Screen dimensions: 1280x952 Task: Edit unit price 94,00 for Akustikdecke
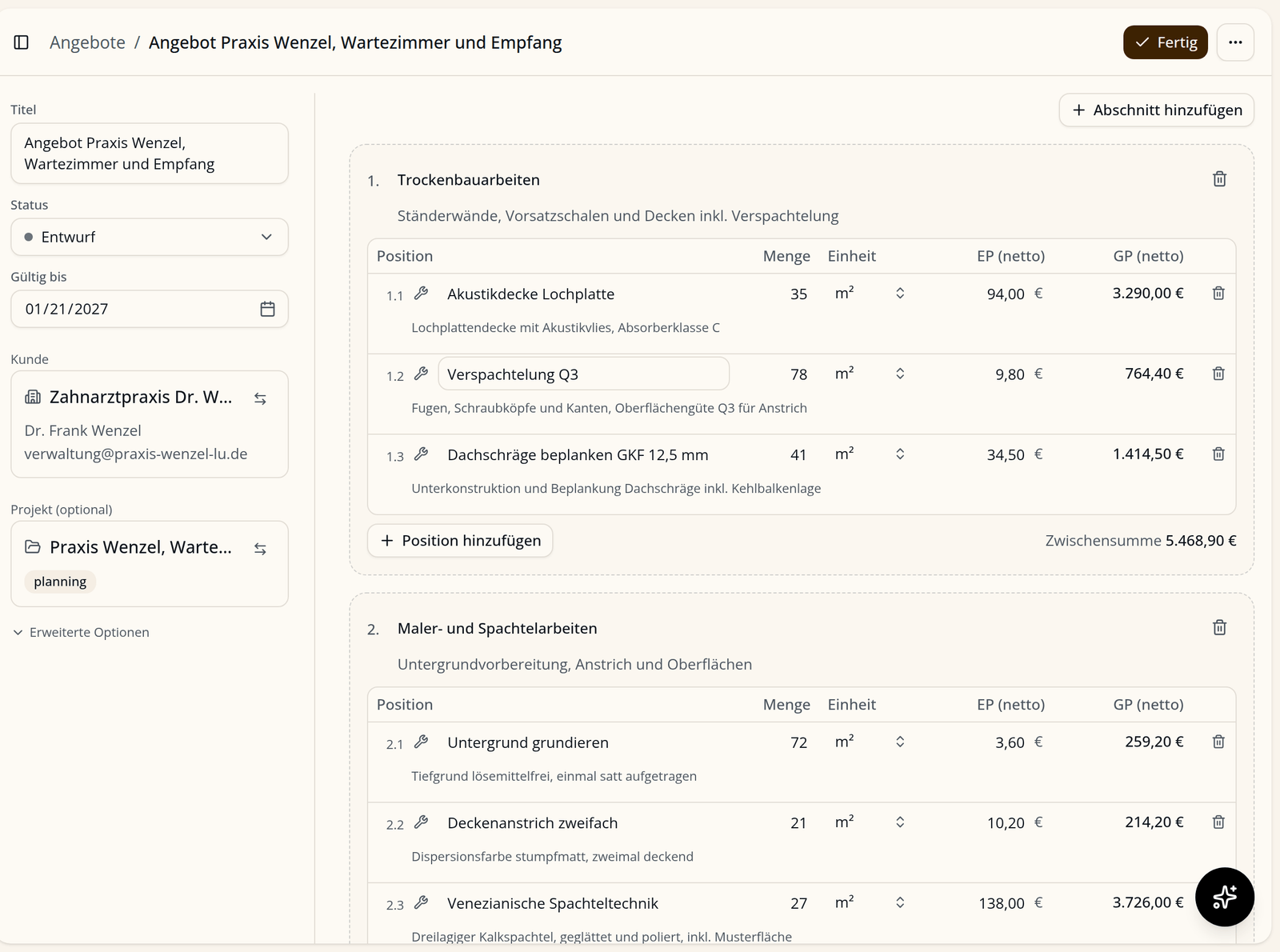1006,294
